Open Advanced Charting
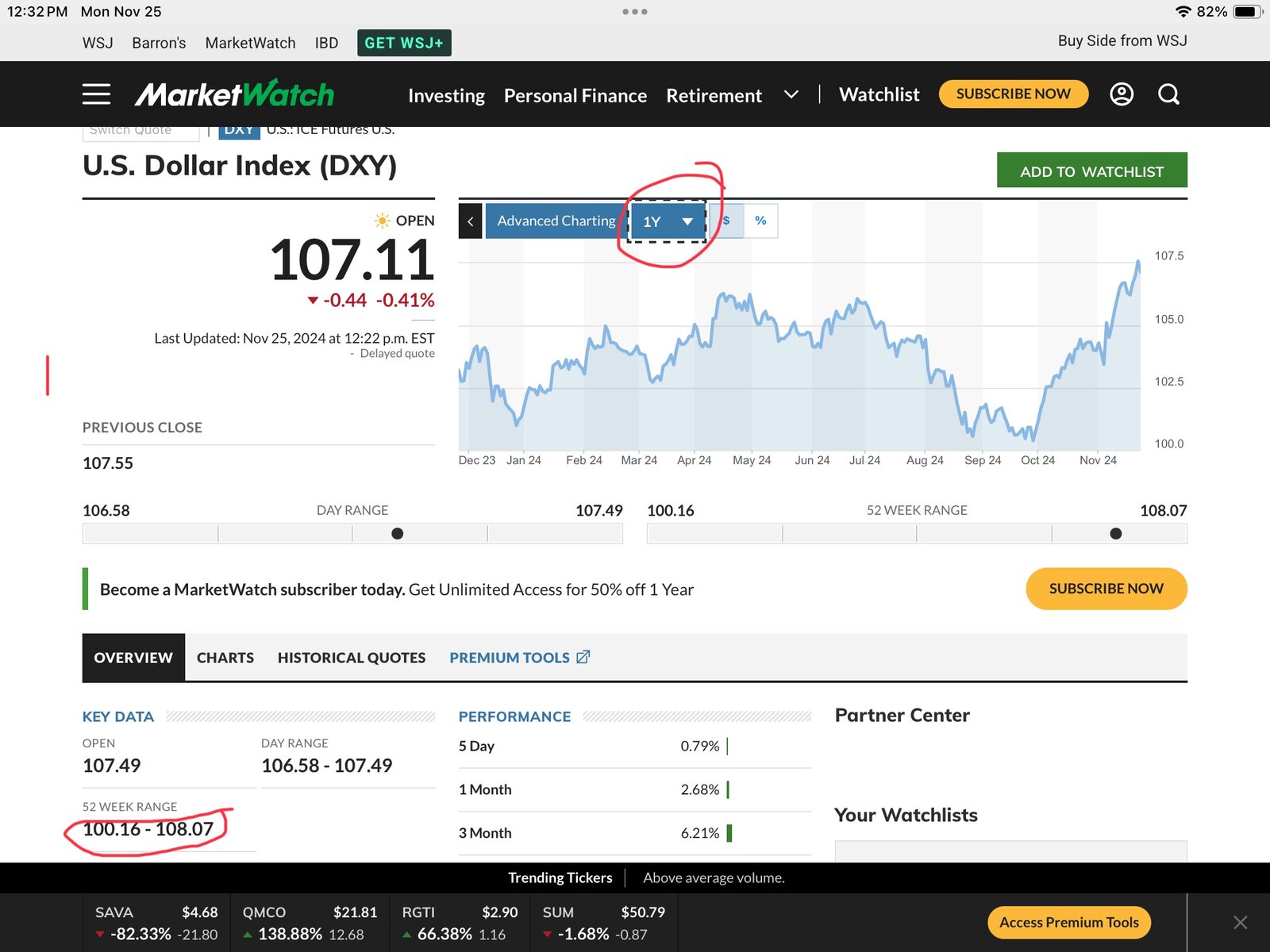 pos(555,221)
